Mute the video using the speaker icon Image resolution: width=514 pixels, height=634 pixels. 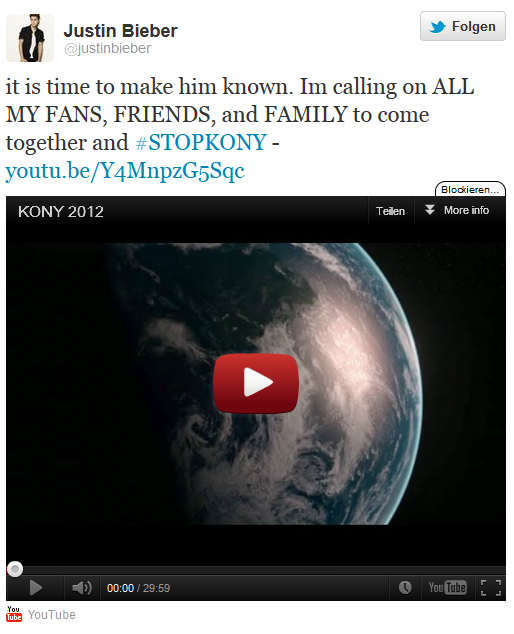point(82,588)
